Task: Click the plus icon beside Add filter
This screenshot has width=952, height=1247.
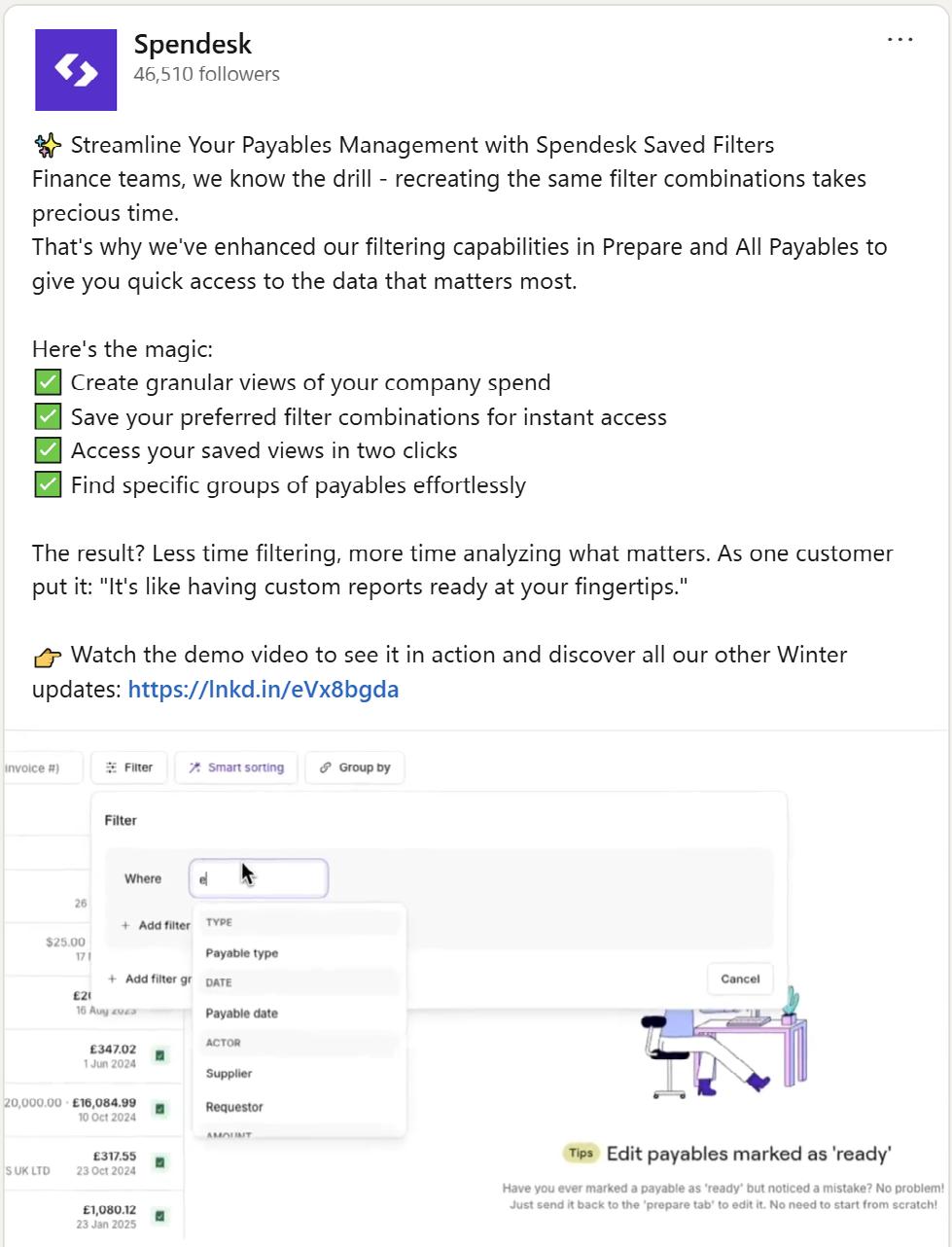Action: [x=125, y=925]
